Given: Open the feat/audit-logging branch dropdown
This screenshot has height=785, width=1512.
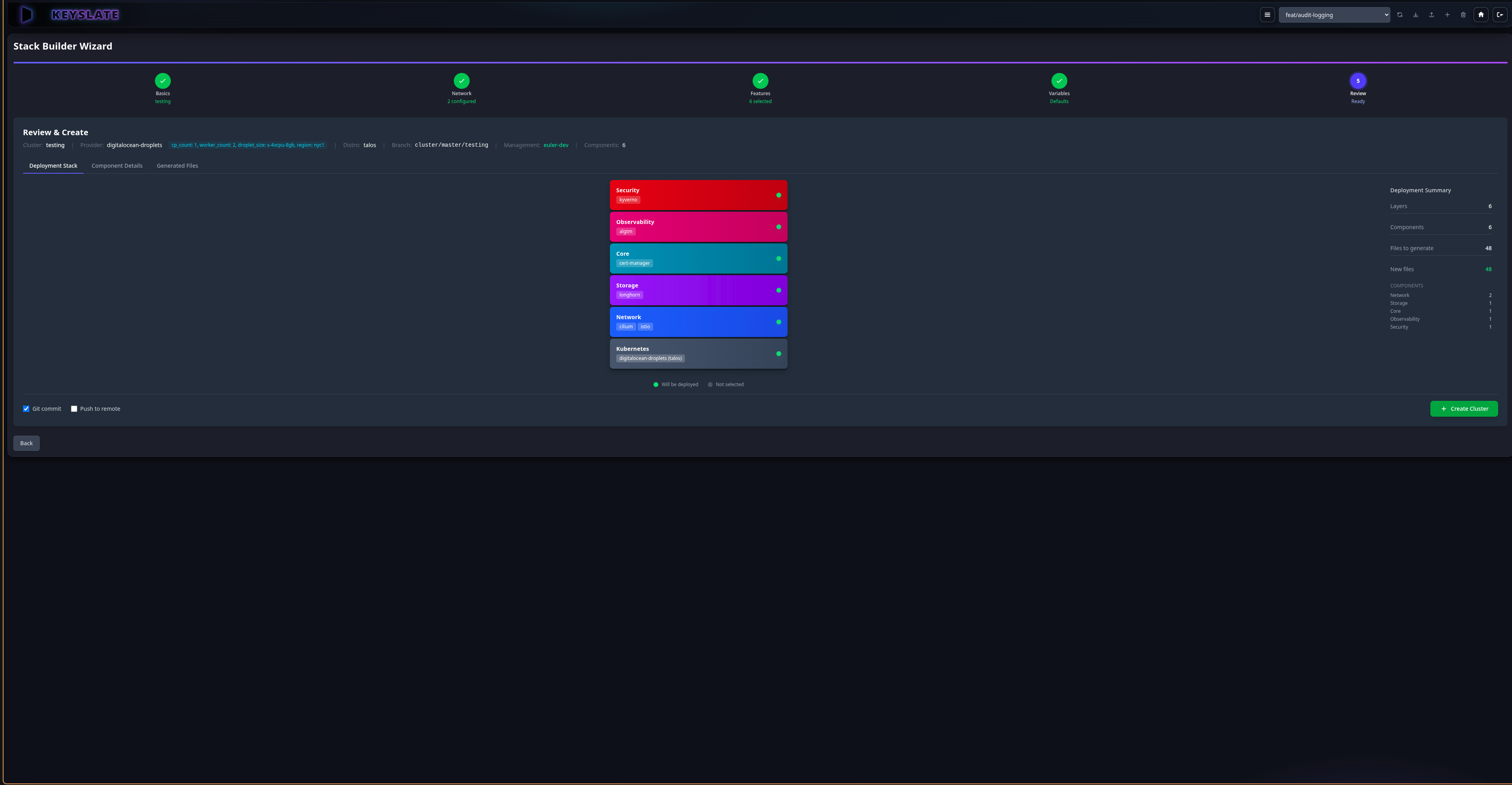Looking at the screenshot, I should pyautogui.click(x=1334, y=15).
